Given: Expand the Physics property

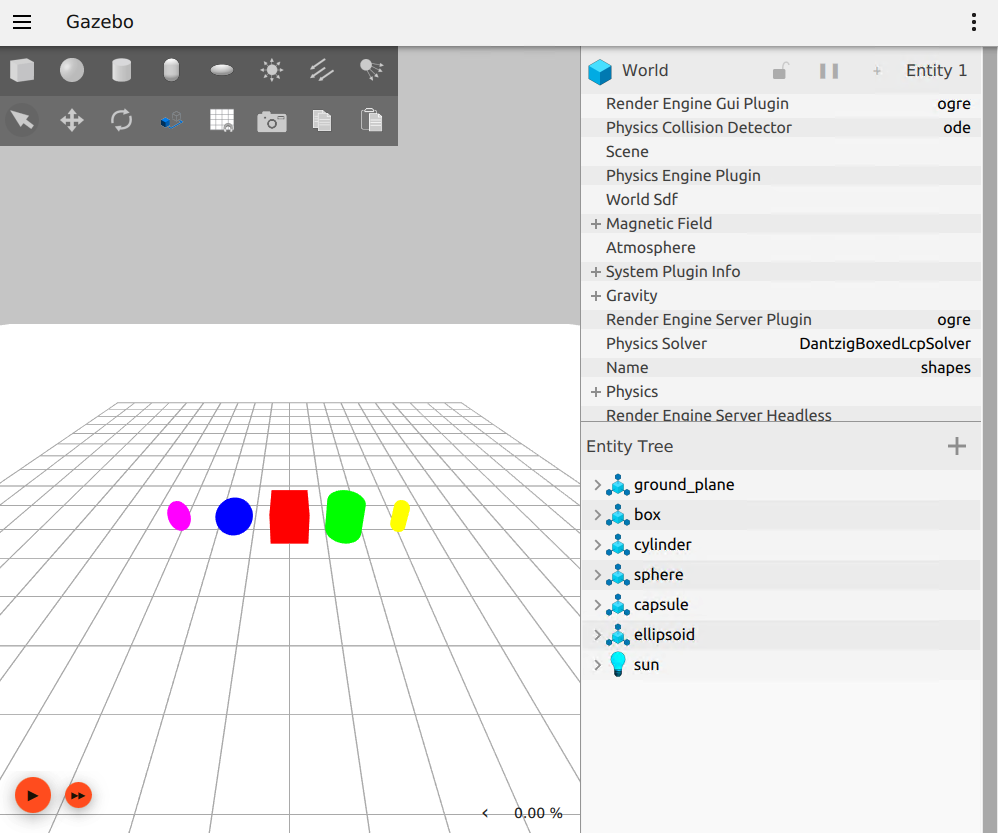Looking at the screenshot, I should 596,392.
